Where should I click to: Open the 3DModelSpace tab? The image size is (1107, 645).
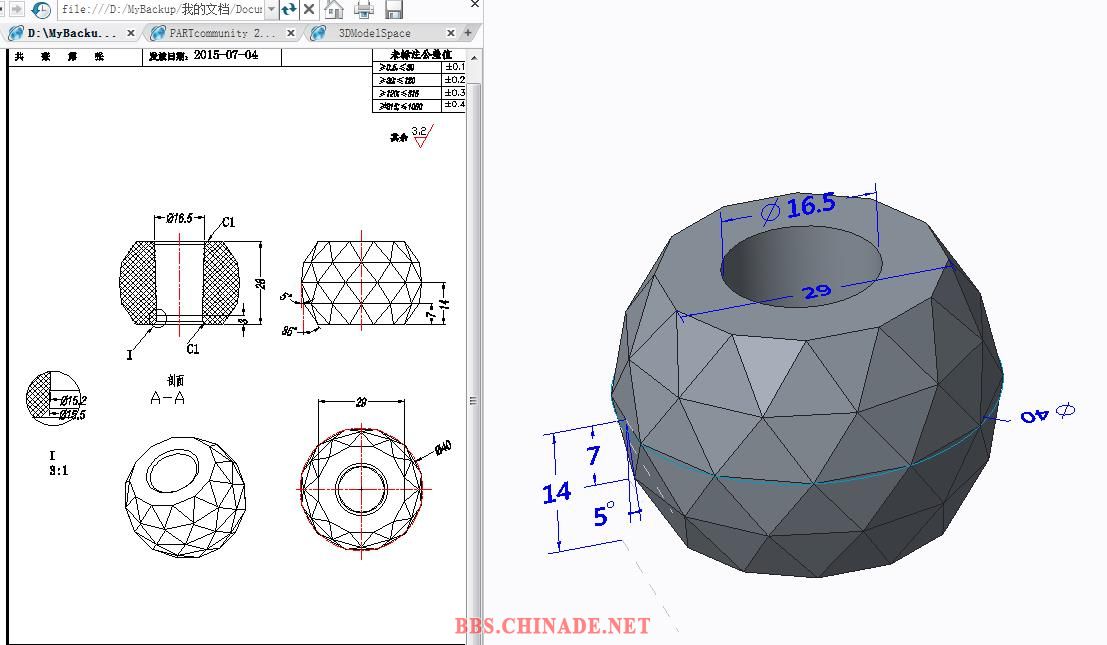pyautogui.click(x=374, y=33)
